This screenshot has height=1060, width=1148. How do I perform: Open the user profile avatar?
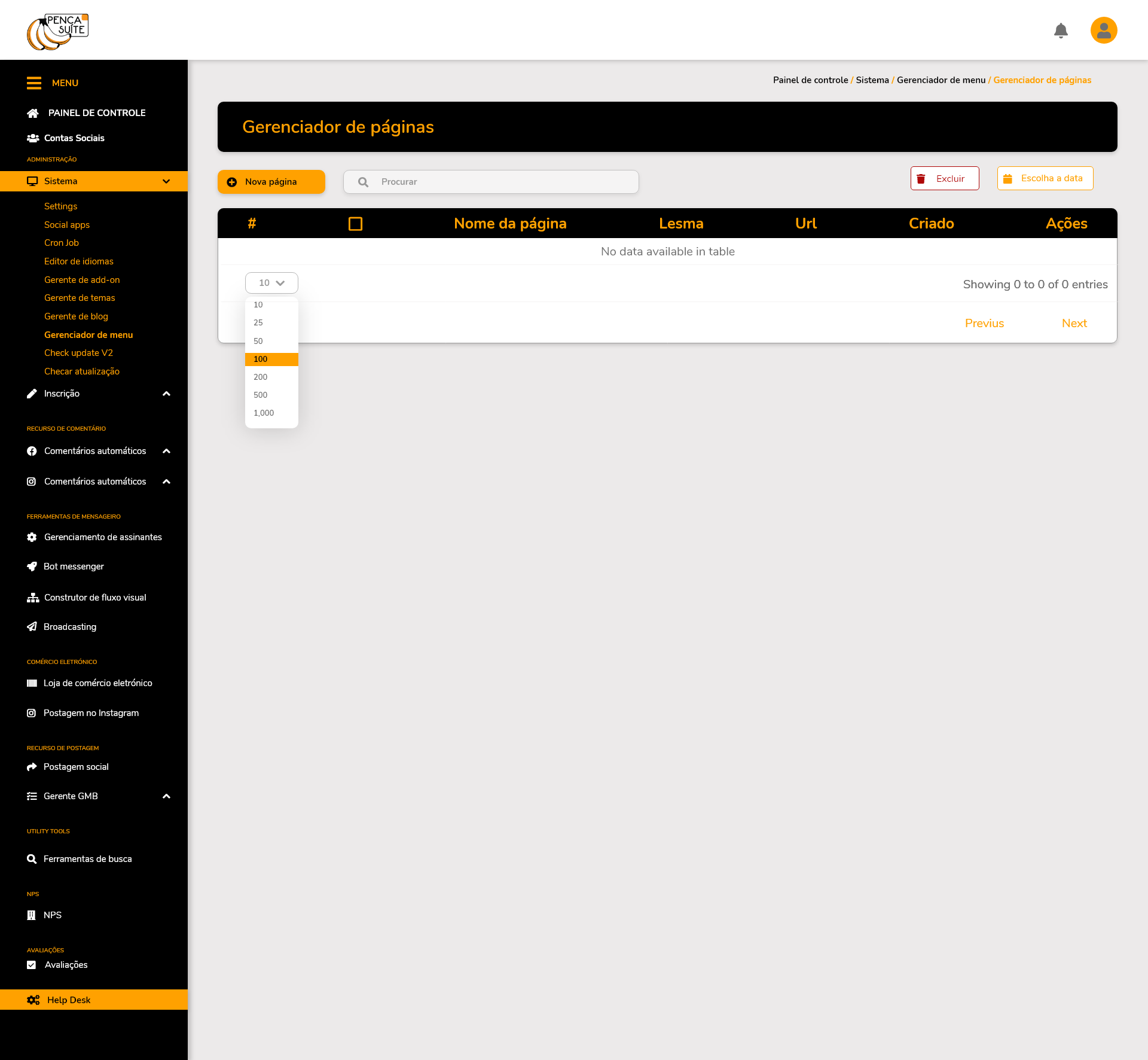pyautogui.click(x=1103, y=31)
